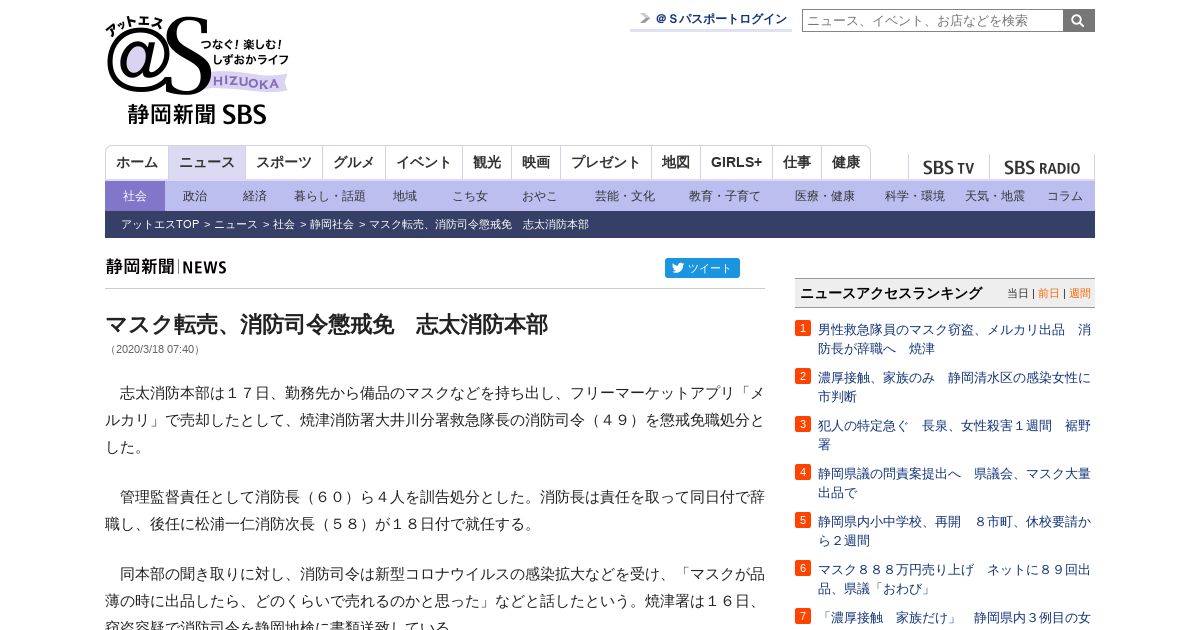The image size is (1200, 630).
Task: Show ranking for 前日
Action: point(1049,293)
